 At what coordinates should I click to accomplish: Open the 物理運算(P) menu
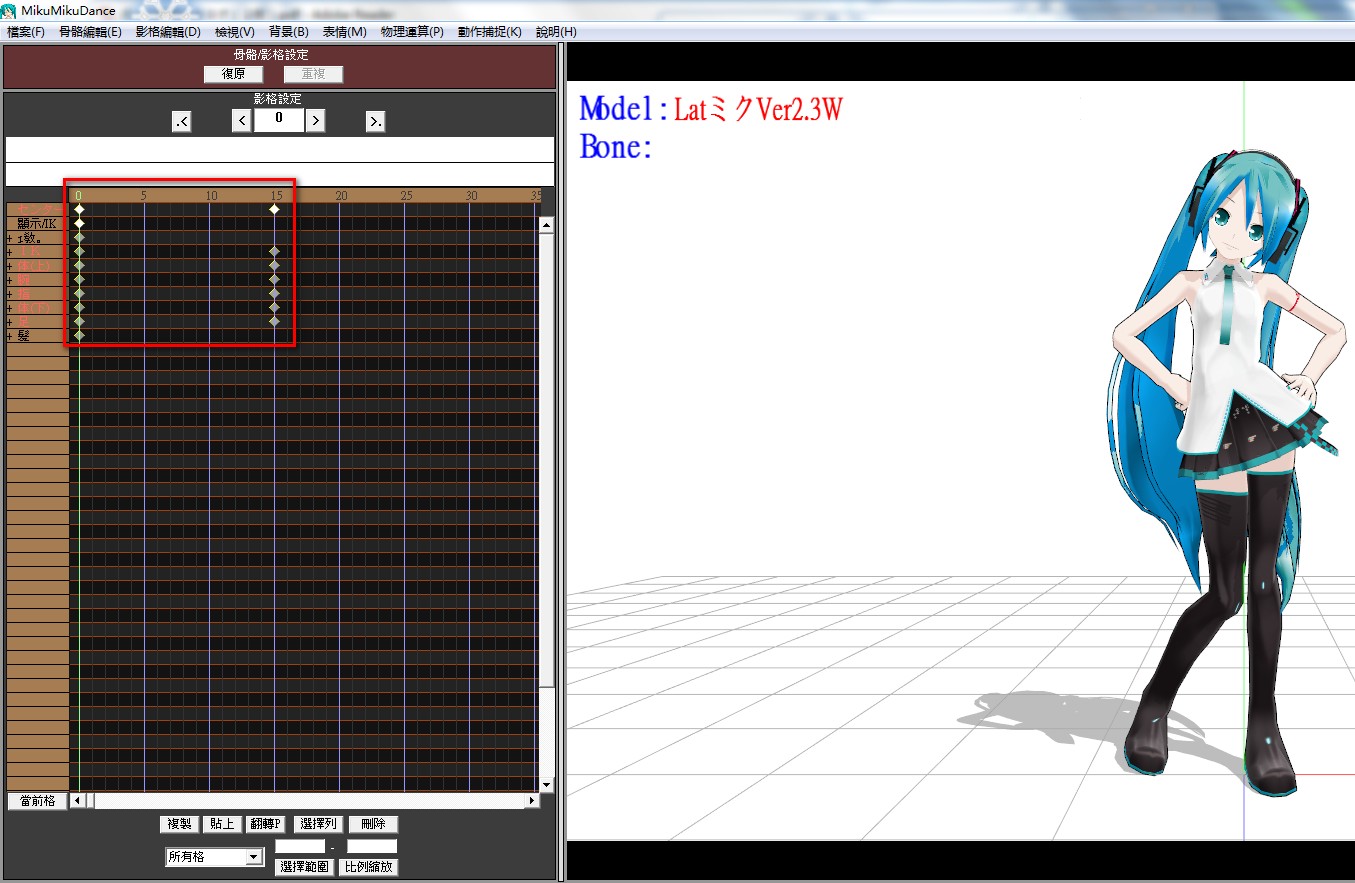pyautogui.click(x=412, y=32)
